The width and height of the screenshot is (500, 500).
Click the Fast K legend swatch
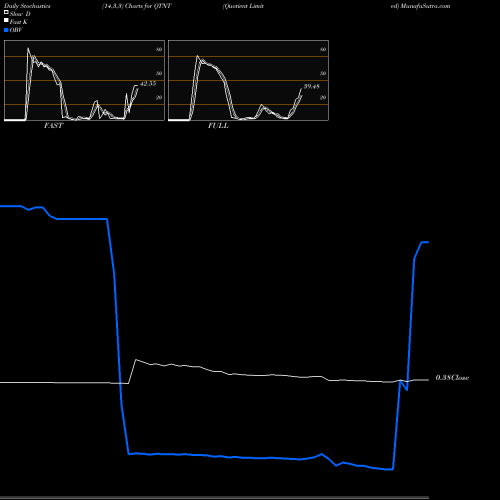click(6, 20)
